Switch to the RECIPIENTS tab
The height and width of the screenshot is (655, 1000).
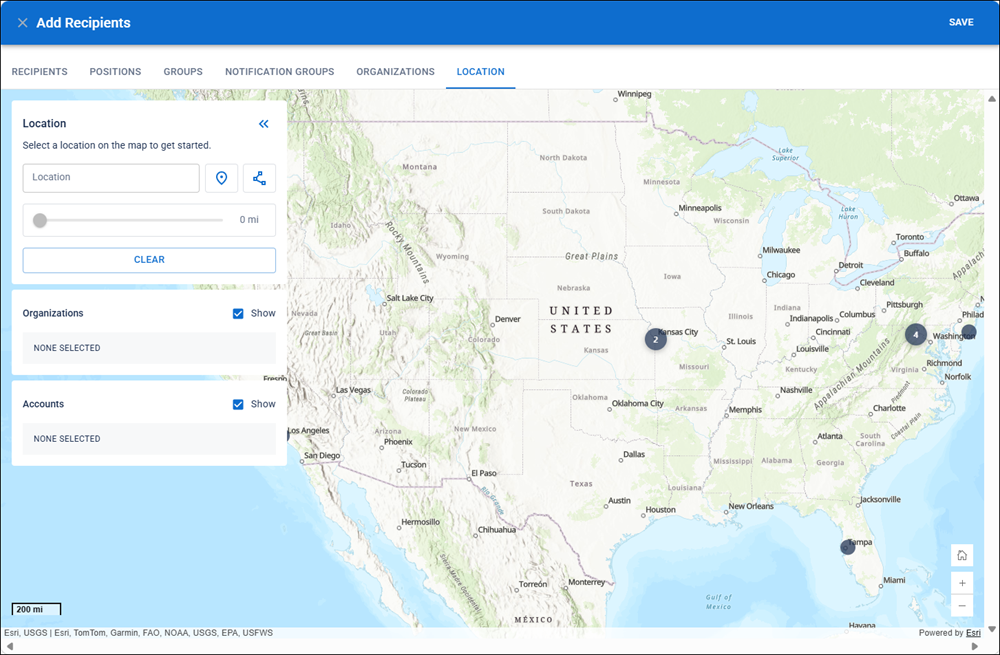[40, 71]
